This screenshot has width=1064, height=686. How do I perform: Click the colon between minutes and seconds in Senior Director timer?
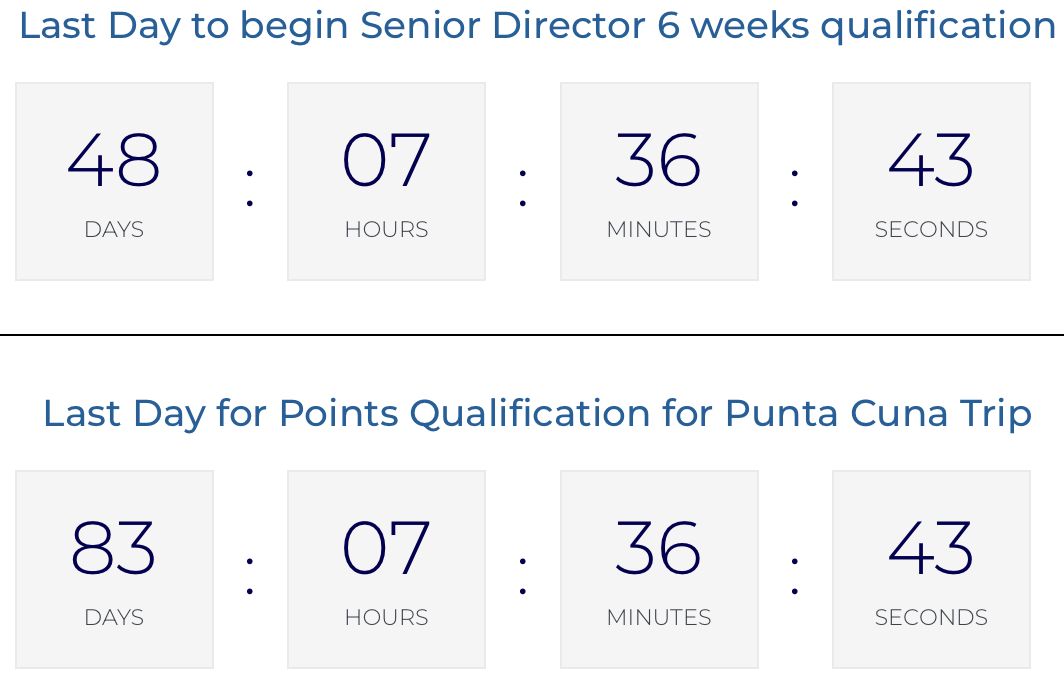(795, 187)
